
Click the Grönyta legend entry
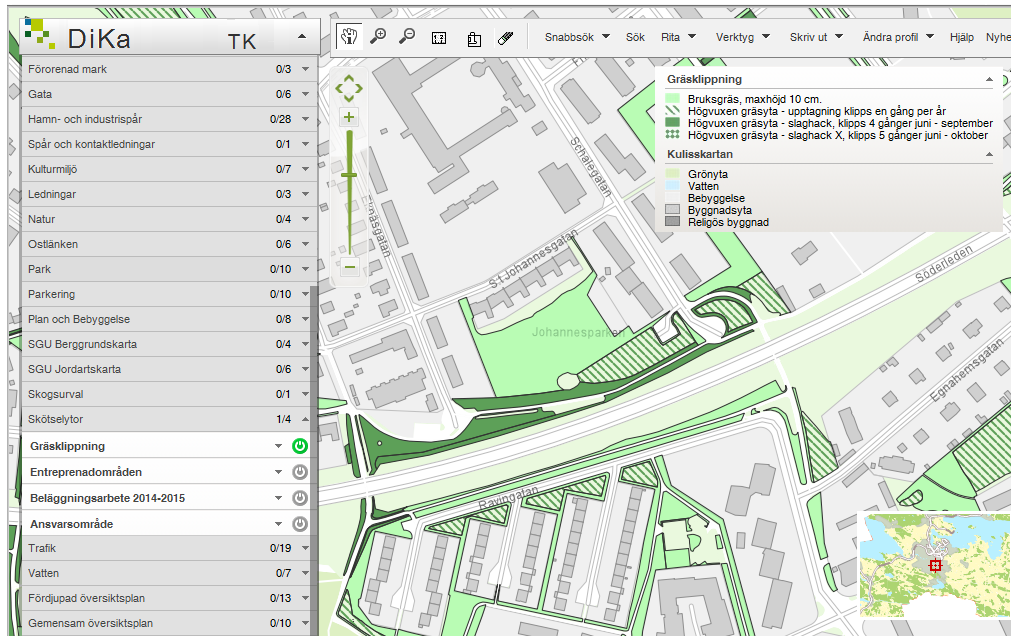pos(707,174)
